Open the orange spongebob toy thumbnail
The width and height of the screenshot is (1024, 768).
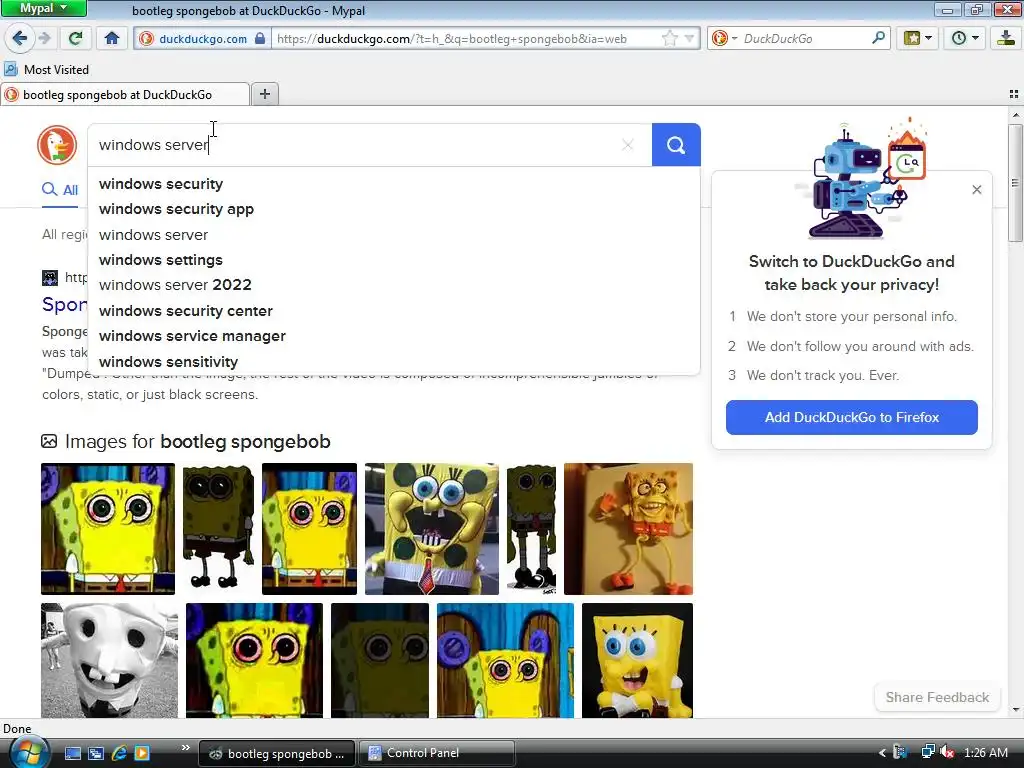(x=628, y=529)
